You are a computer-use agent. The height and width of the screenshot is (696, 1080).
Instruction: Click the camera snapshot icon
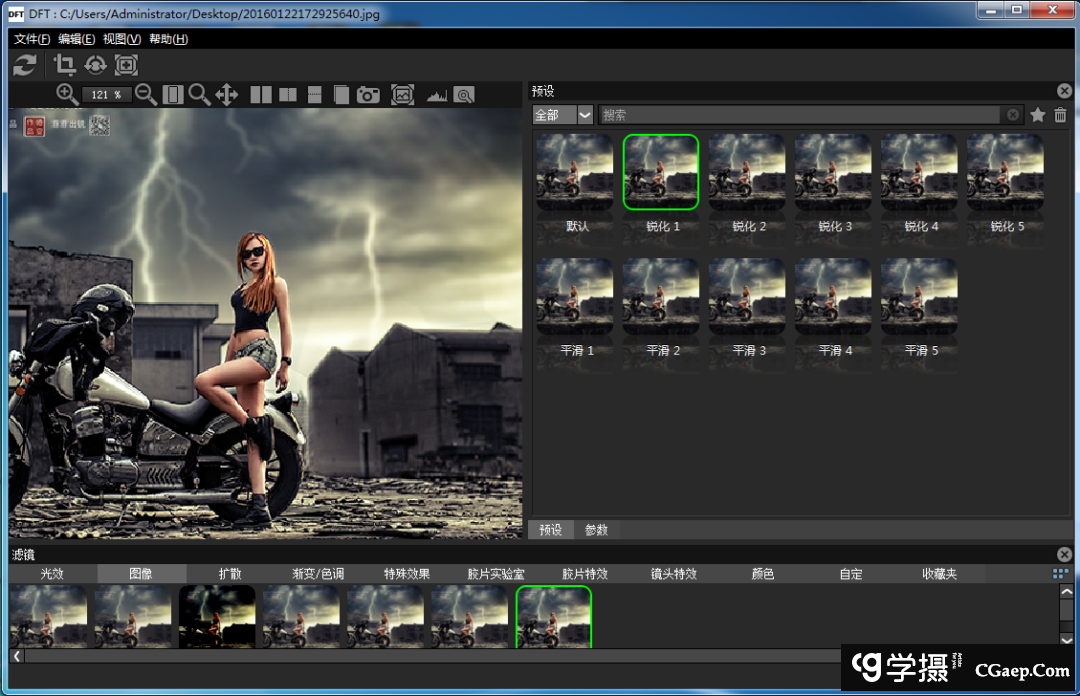click(369, 95)
